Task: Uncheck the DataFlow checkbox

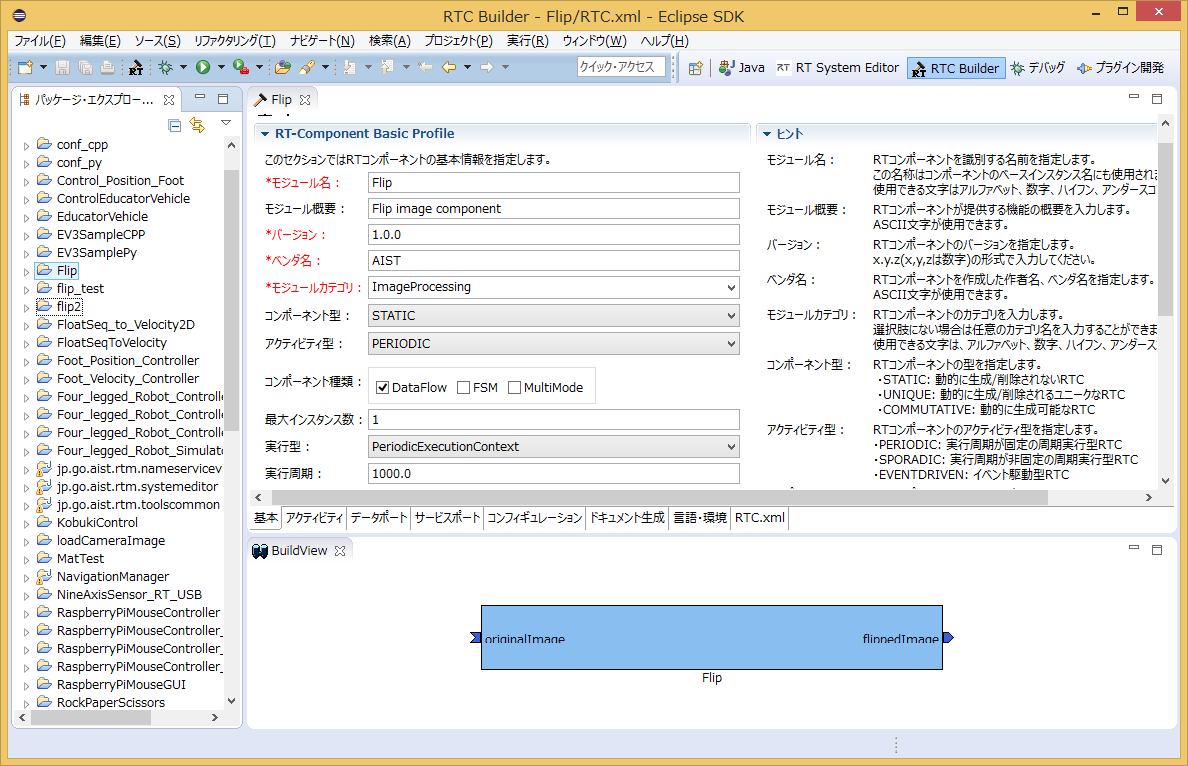Action: click(383, 387)
